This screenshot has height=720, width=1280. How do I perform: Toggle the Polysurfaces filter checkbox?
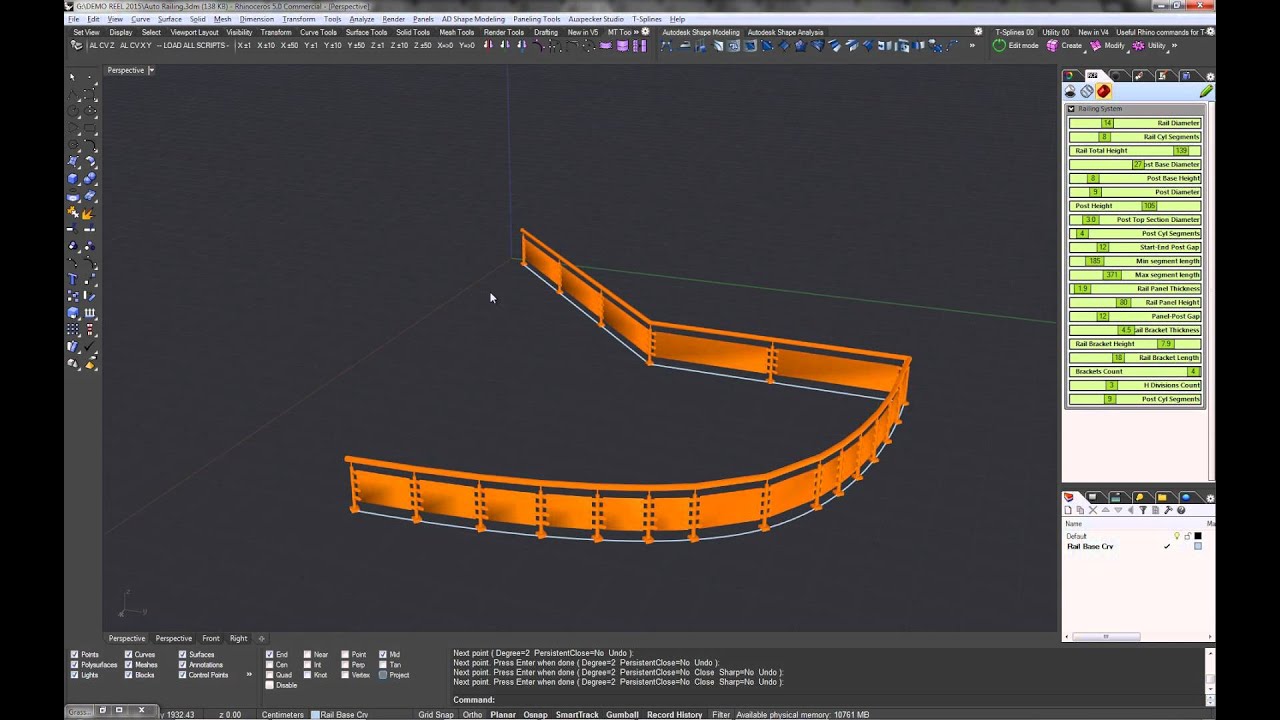[74, 665]
